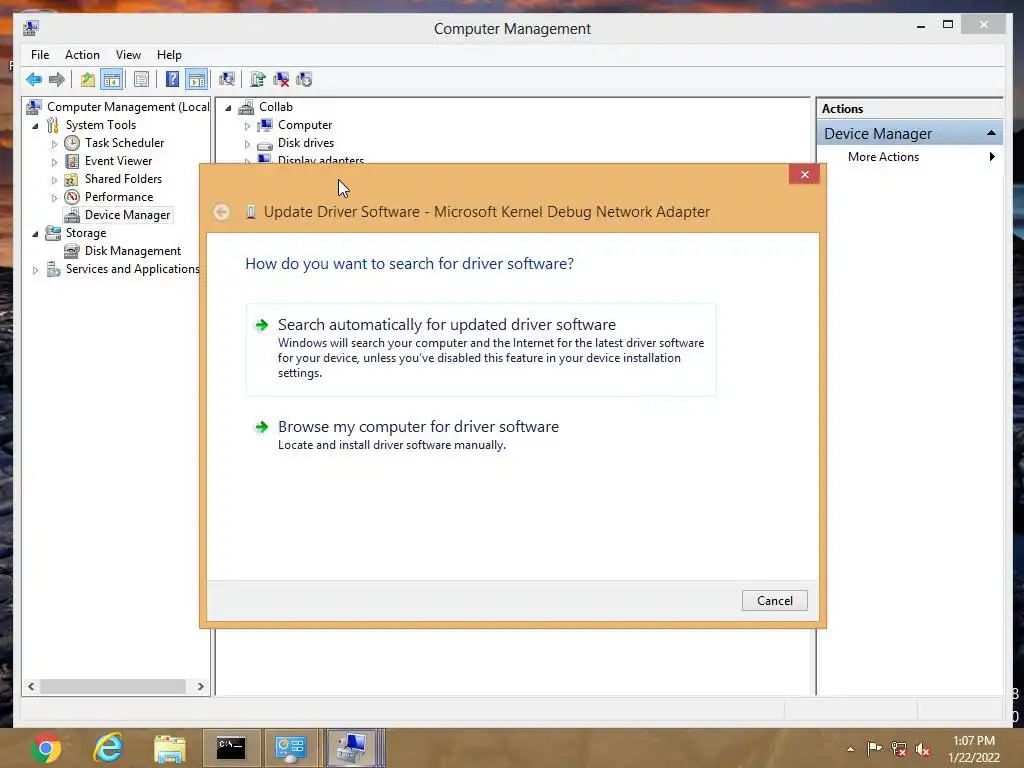Click Scan for hardware changes icon
Viewport: 1024px width, 768px height.
(x=227, y=80)
